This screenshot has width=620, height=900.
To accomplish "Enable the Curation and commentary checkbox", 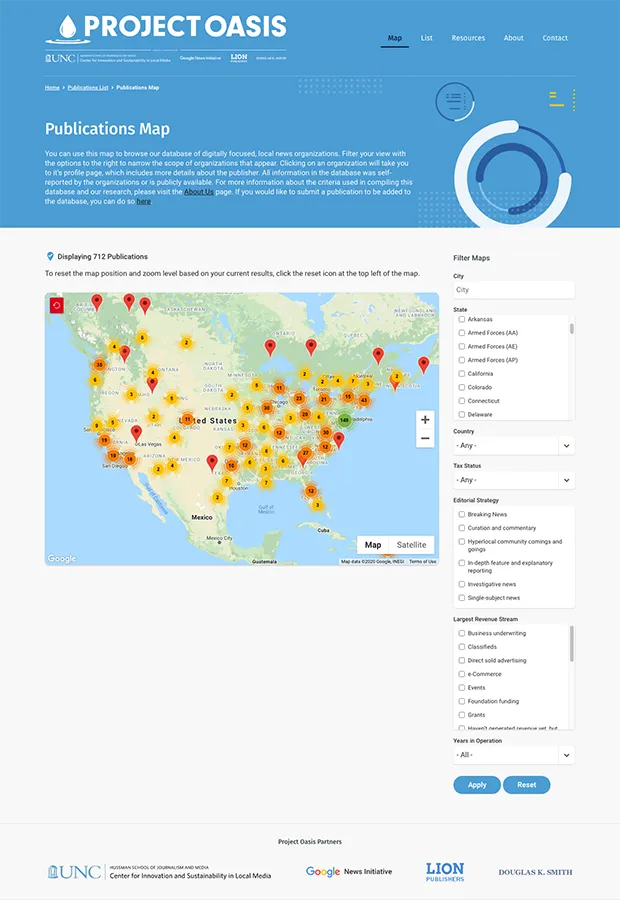I will (x=462, y=528).
